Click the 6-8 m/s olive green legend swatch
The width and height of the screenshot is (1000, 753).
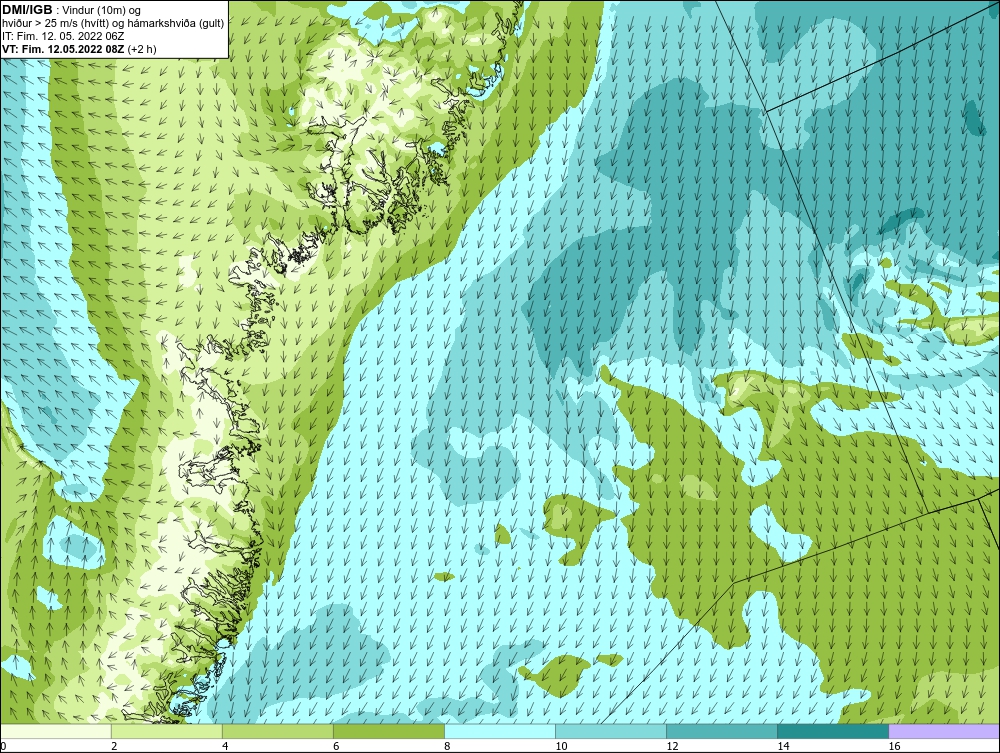click(389, 731)
